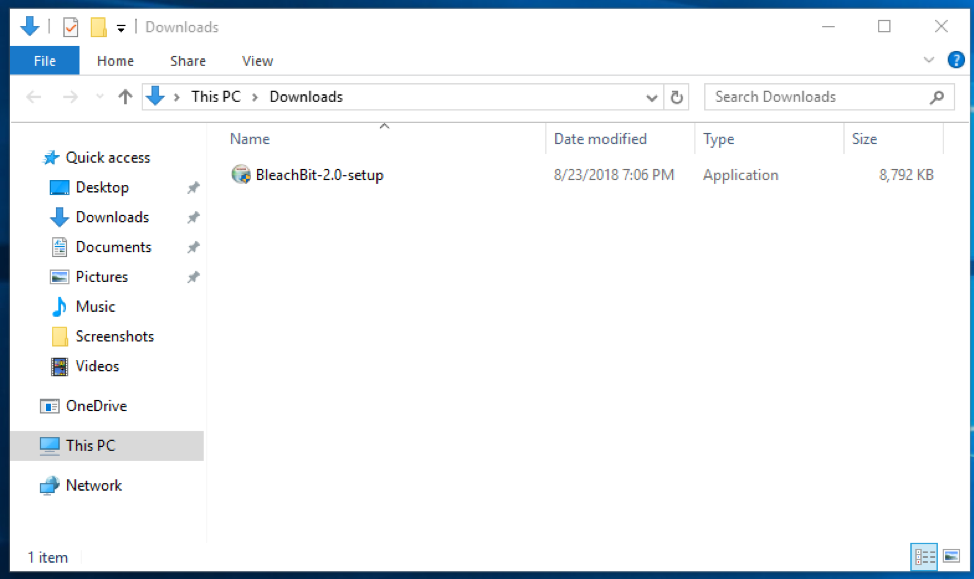Click the Refresh icon in address bar
The image size is (974, 579).
[677, 97]
